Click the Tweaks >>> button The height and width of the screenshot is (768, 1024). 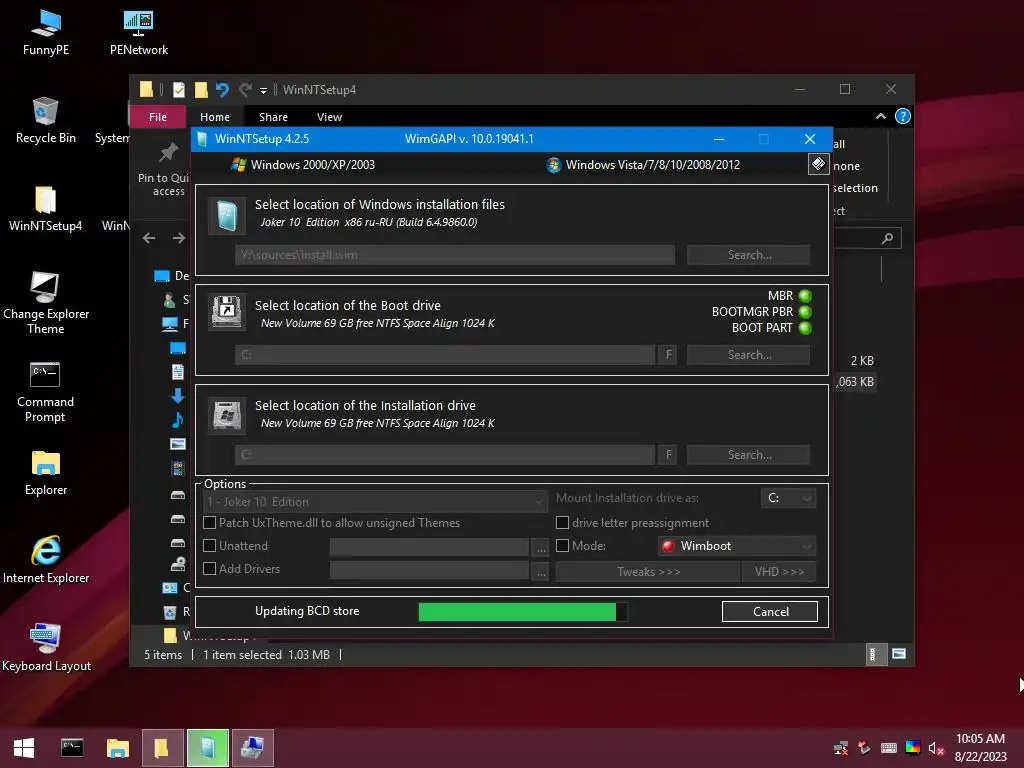[648, 571]
